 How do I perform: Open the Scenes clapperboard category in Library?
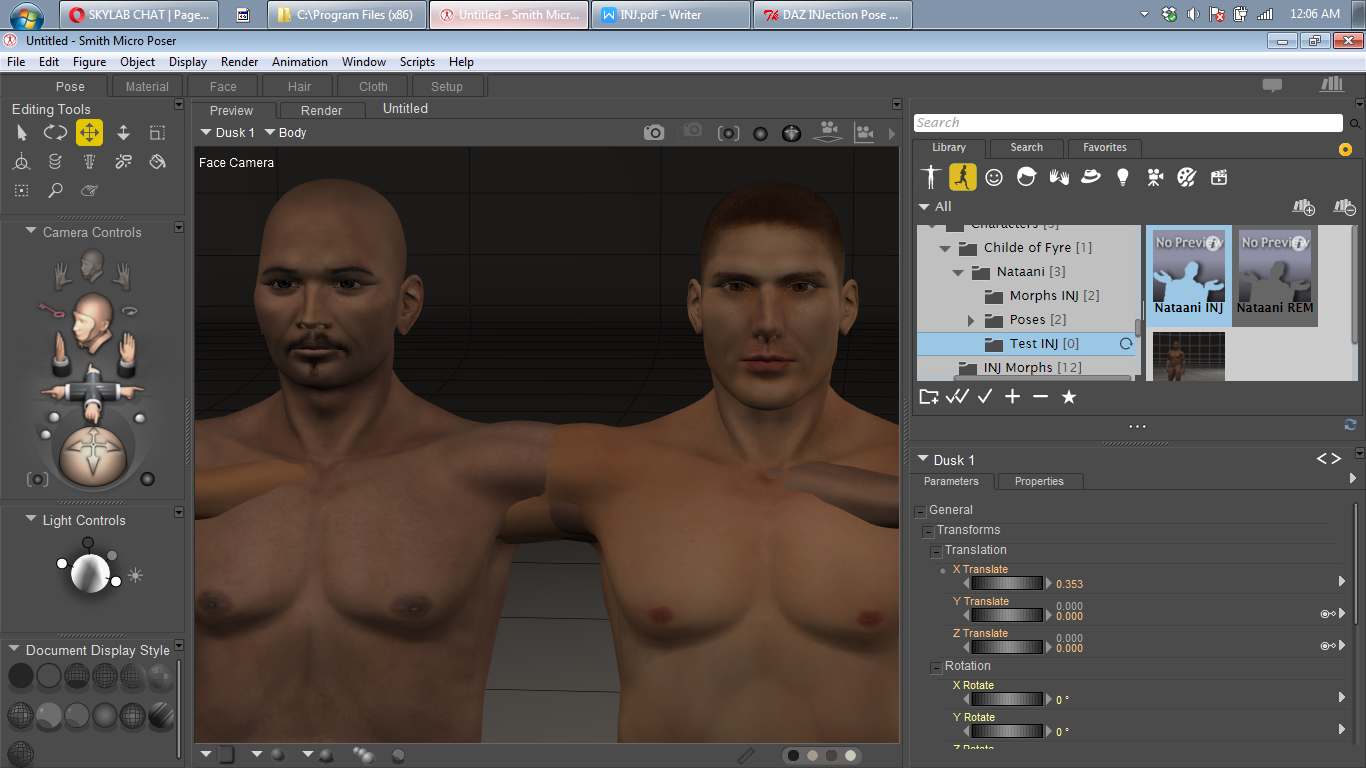1219,177
